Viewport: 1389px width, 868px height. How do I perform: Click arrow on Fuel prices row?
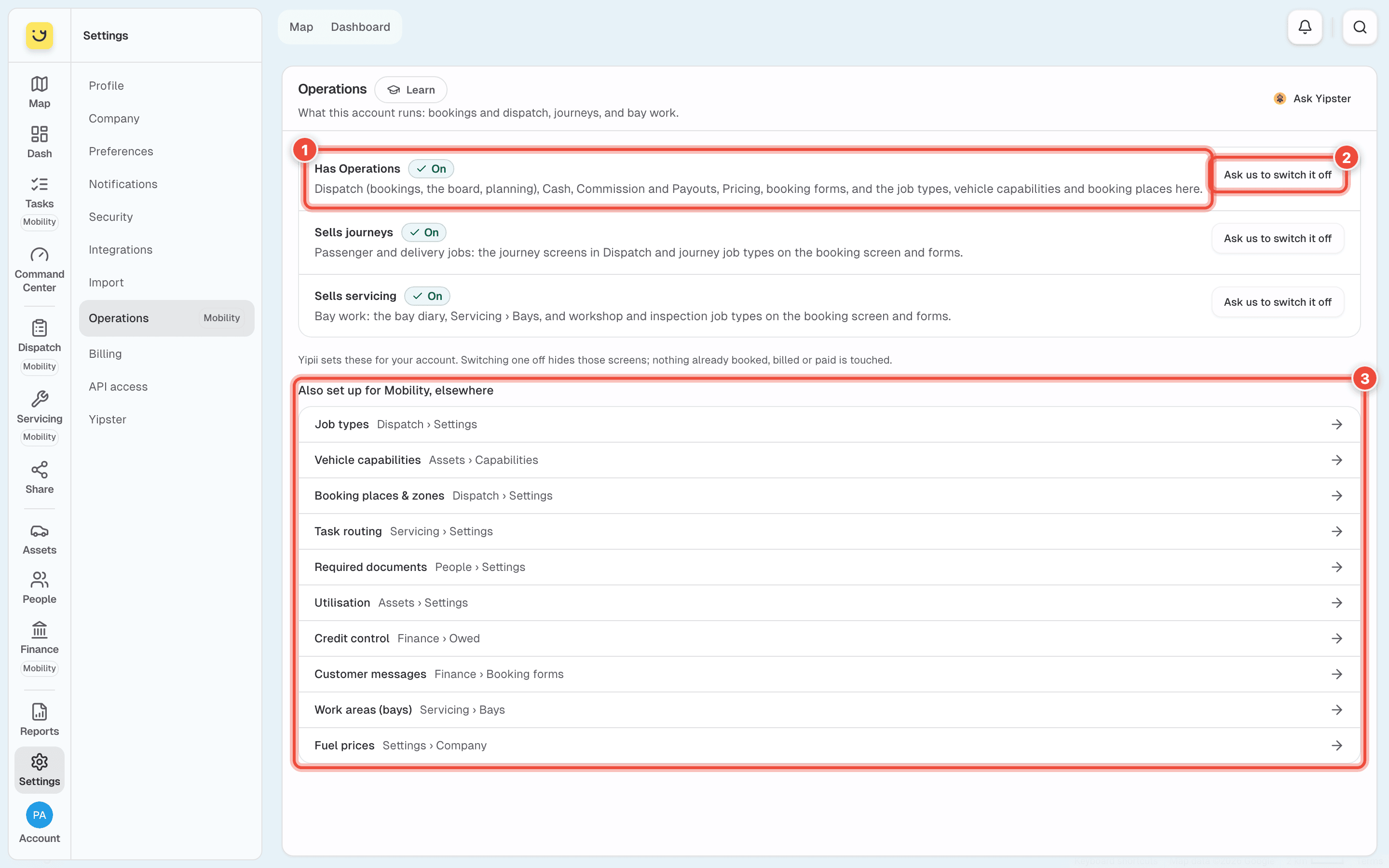pyautogui.click(x=1337, y=745)
